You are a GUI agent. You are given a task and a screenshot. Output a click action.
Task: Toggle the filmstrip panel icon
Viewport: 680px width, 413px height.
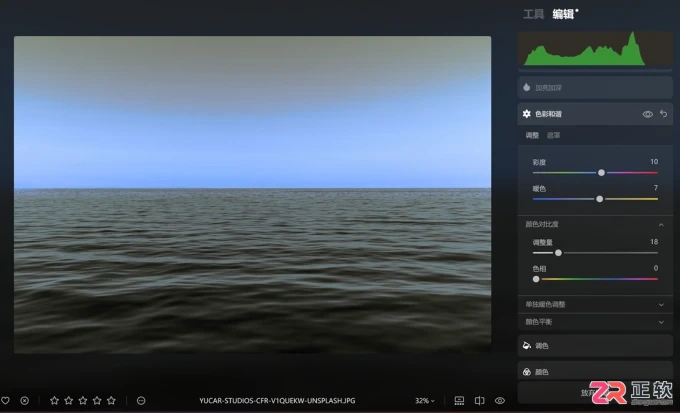459,400
